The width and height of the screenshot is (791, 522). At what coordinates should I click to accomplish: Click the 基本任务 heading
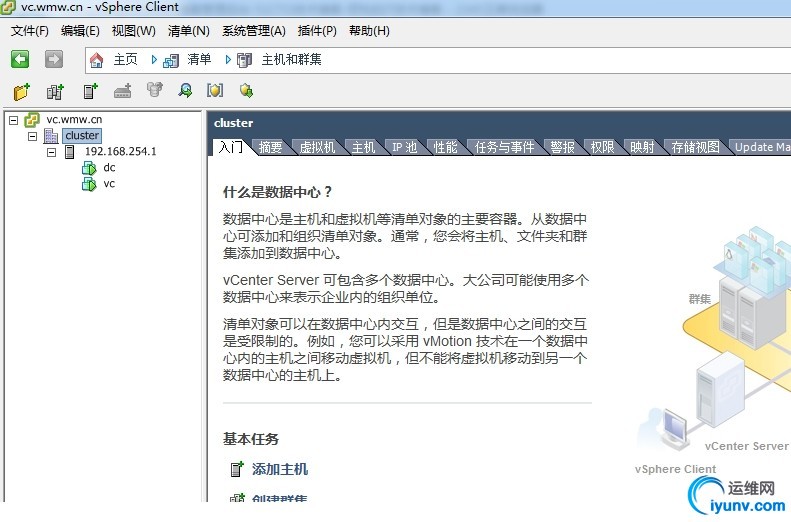point(251,439)
